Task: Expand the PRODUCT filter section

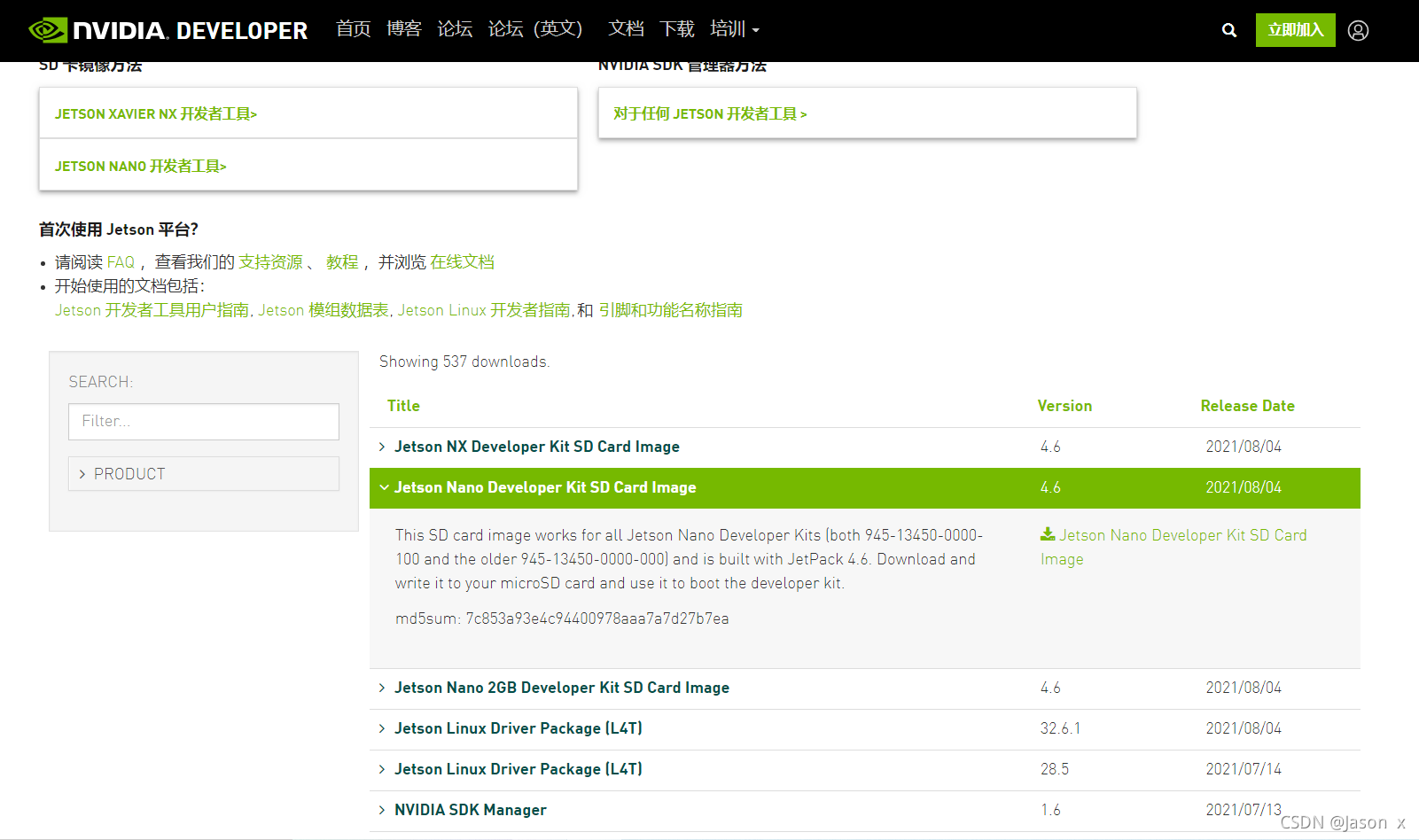Action: tap(204, 474)
